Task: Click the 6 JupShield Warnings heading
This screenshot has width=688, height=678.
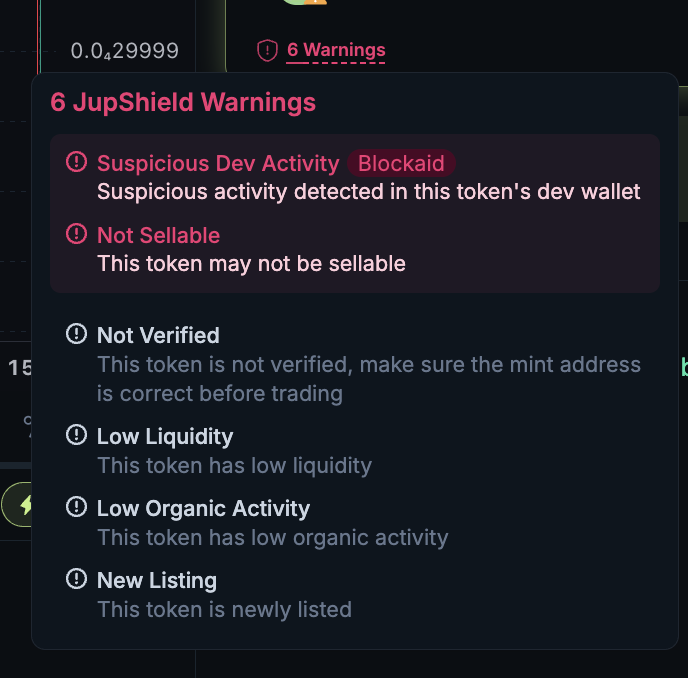Action: [183, 102]
